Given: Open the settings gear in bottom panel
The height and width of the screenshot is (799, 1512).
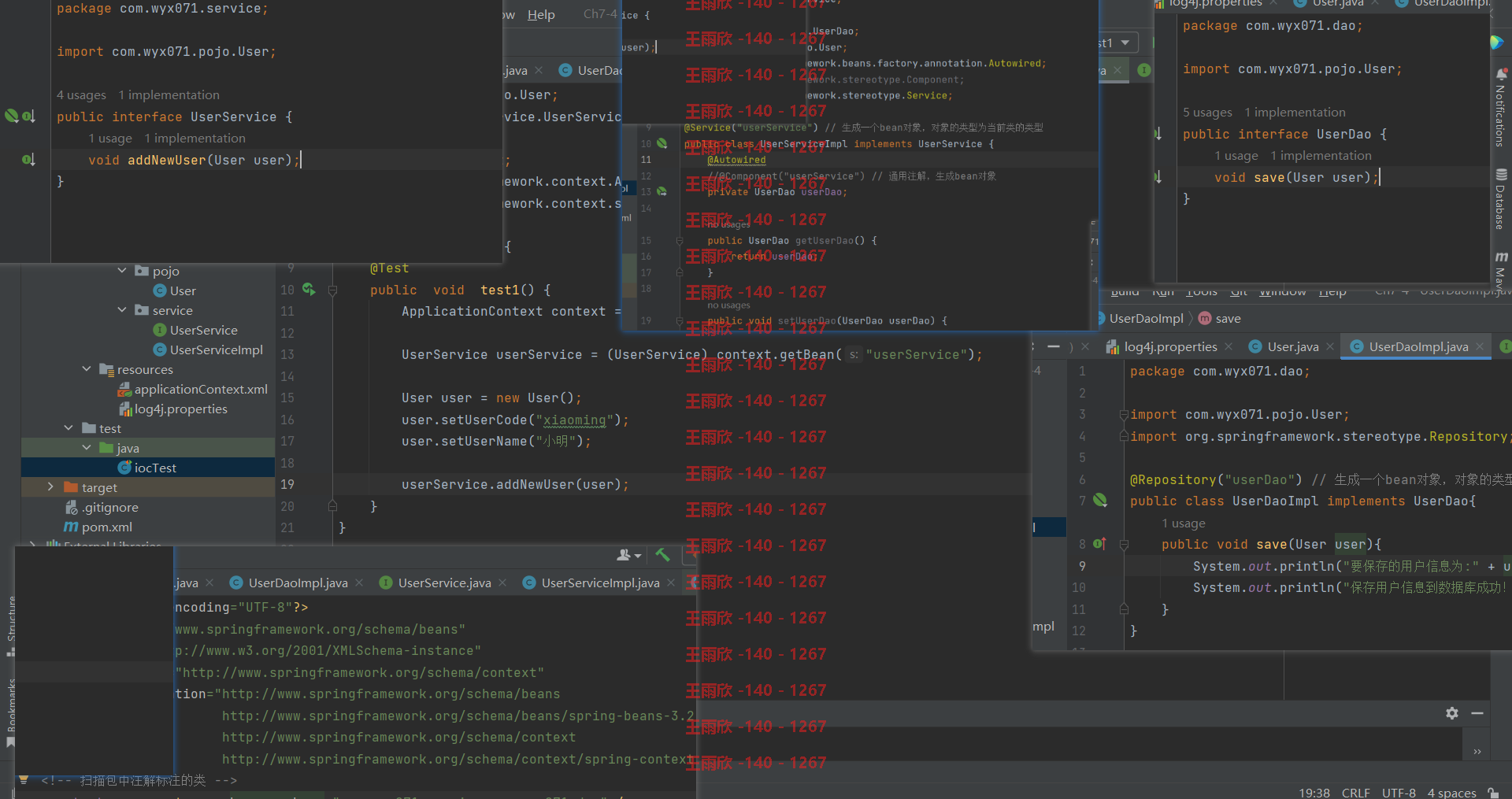Looking at the screenshot, I should pos(1452,713).
